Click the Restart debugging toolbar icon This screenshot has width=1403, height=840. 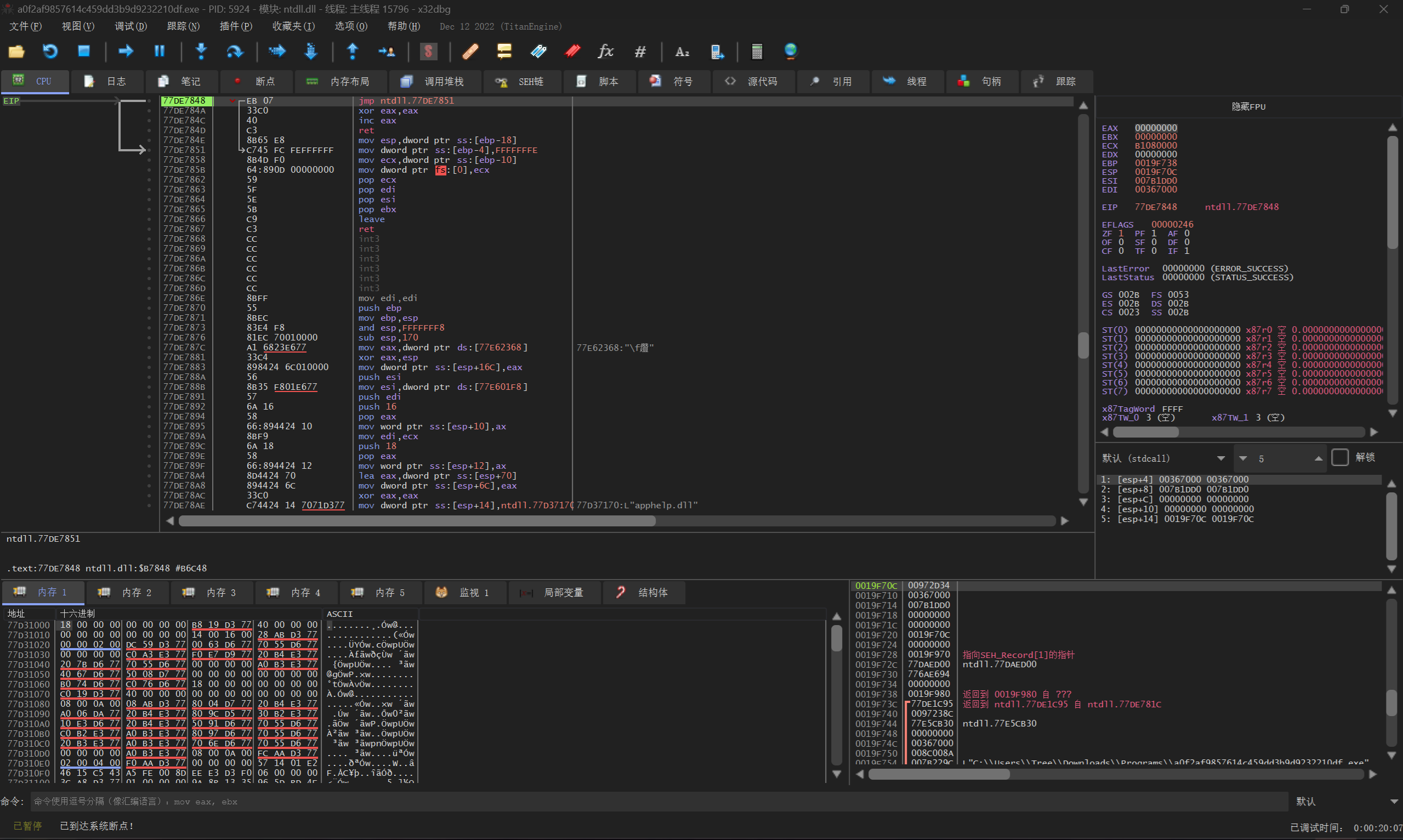coord(50,52)
